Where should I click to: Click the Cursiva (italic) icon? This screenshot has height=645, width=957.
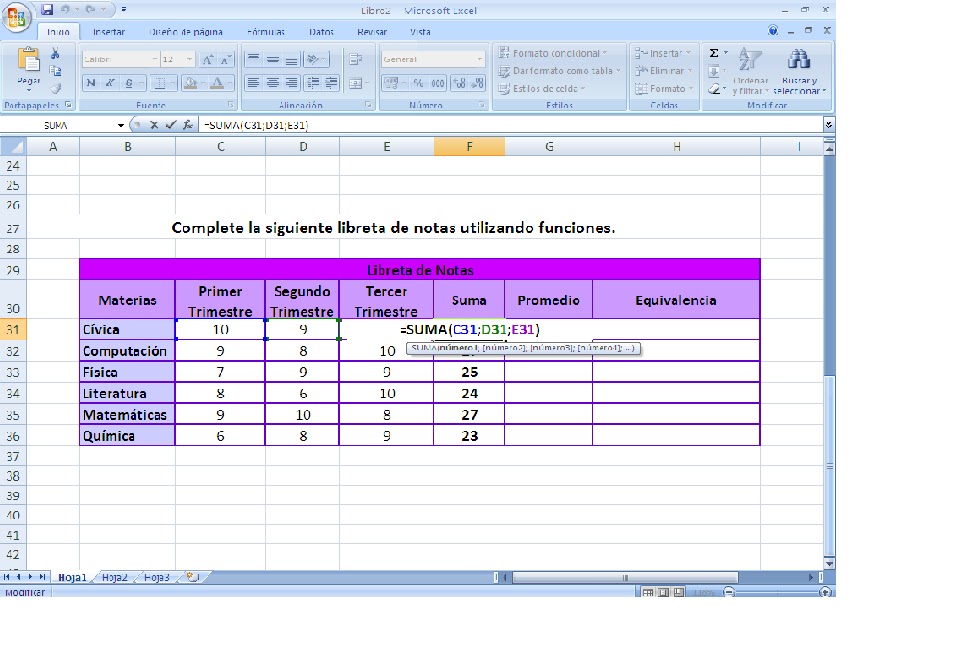coord(108,82)
